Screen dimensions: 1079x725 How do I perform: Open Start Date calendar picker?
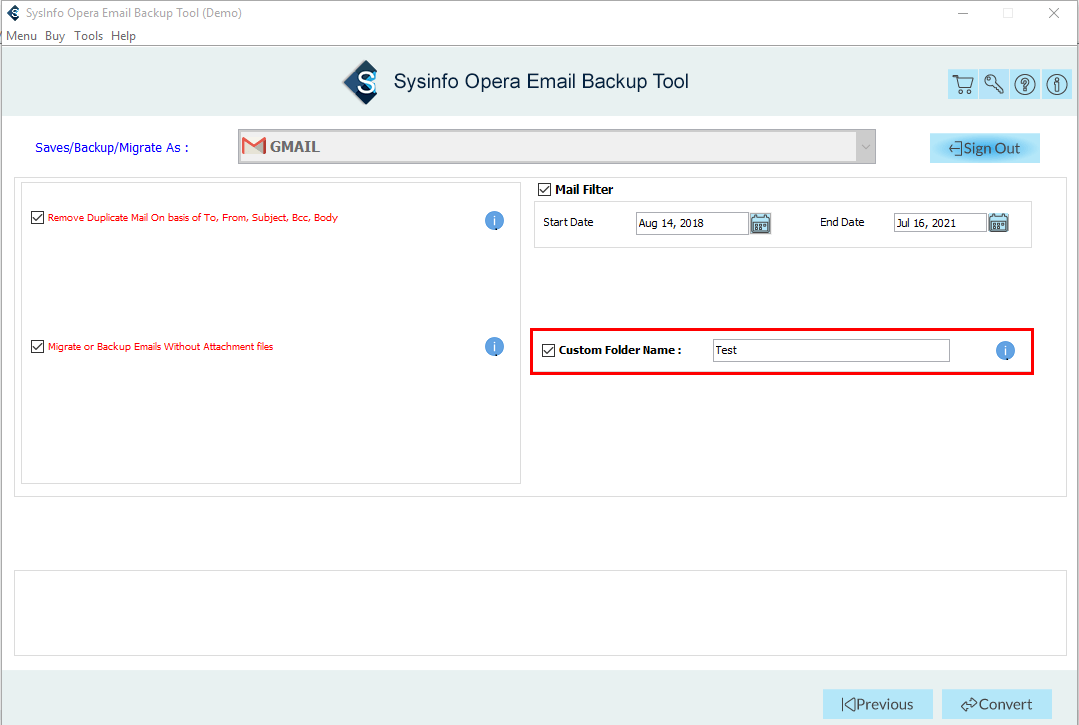pyautogui.click(x=760, y=224)
